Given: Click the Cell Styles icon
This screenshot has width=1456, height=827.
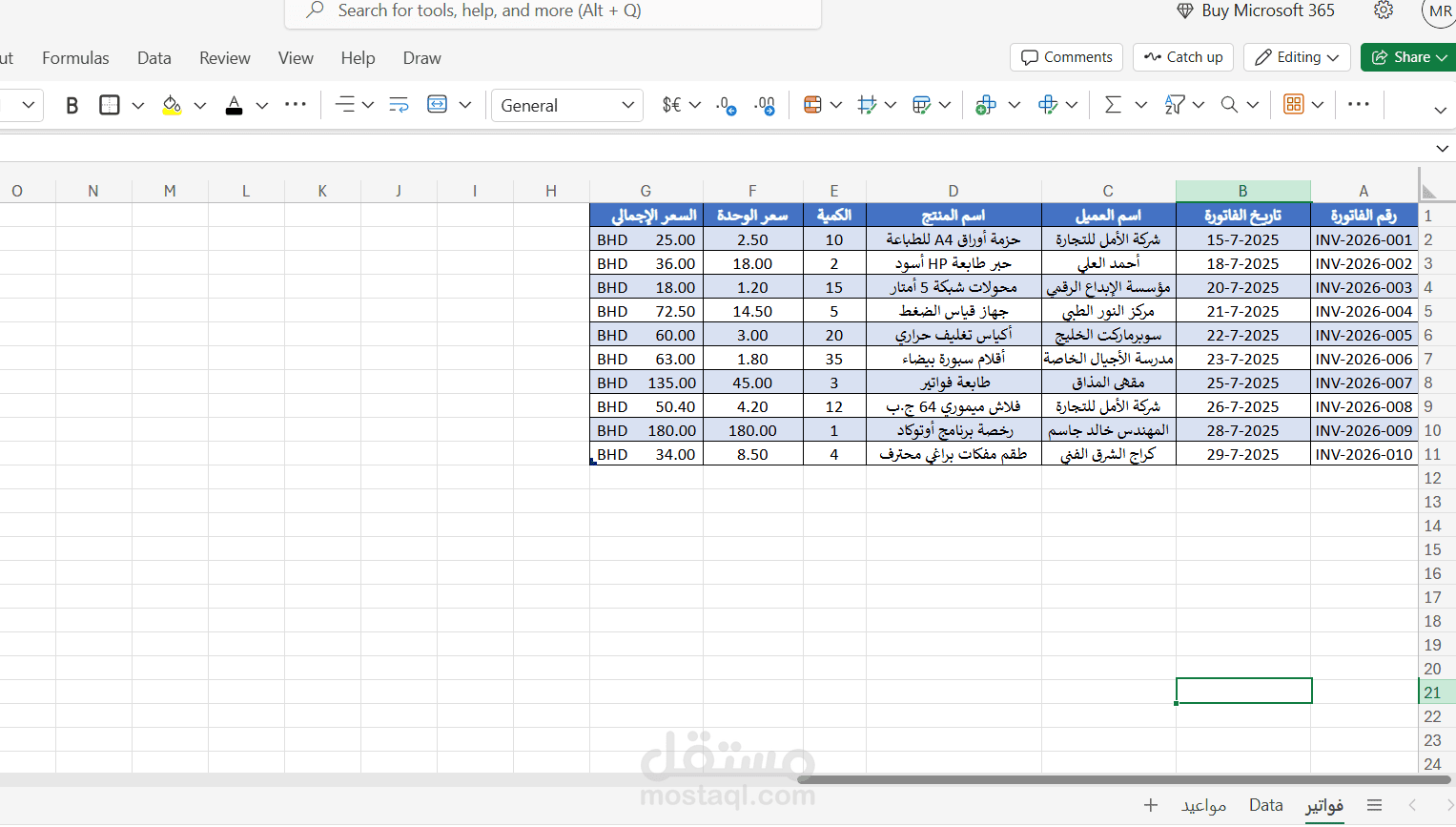Looking at the screenshot, I should 867,105.
